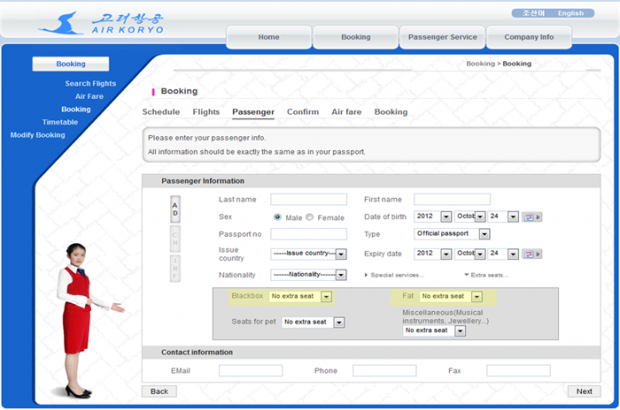Open Issue country dropdown
The image size is (620, 410).
(309, 253)
